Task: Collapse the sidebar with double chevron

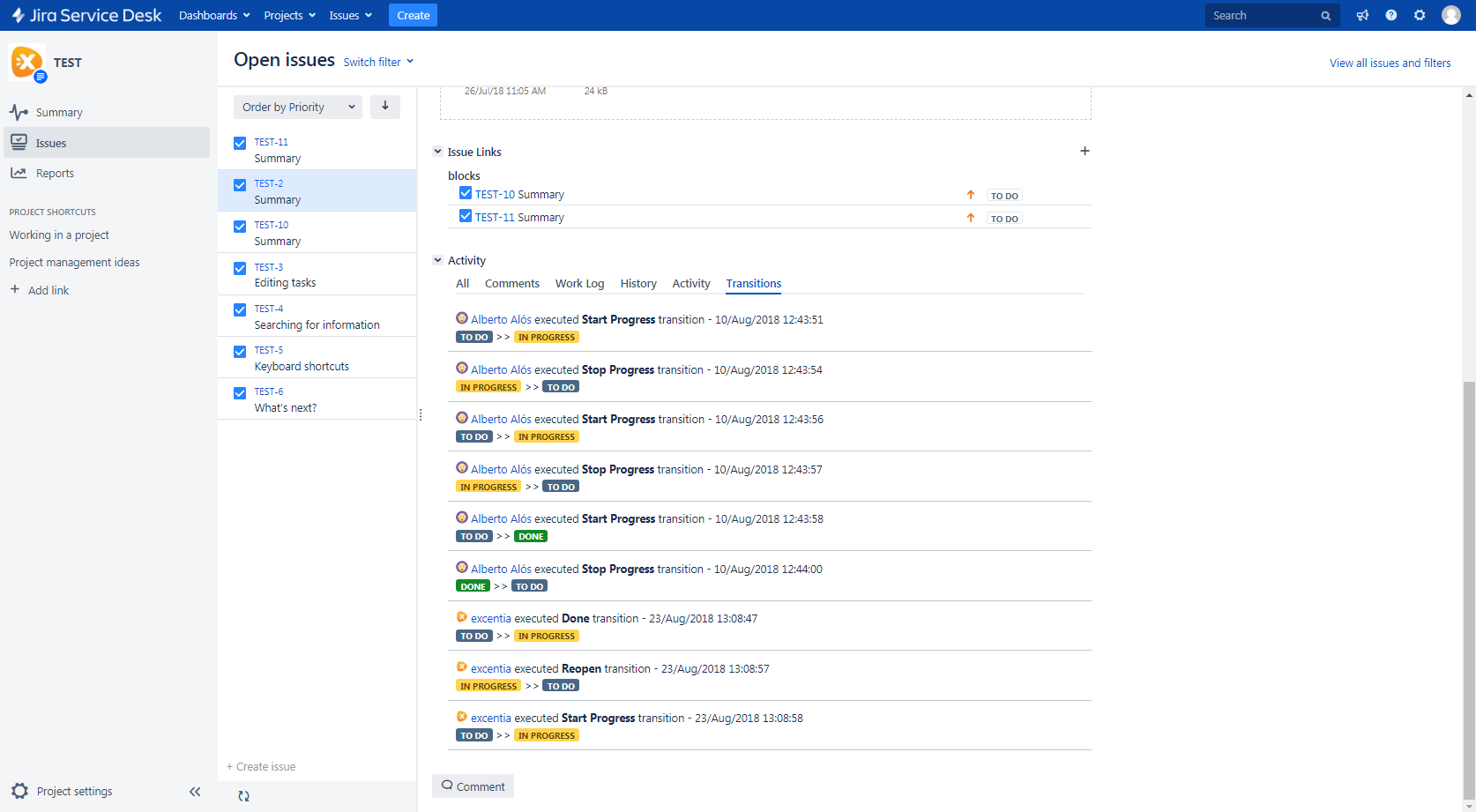Action: tap(195, 792)
